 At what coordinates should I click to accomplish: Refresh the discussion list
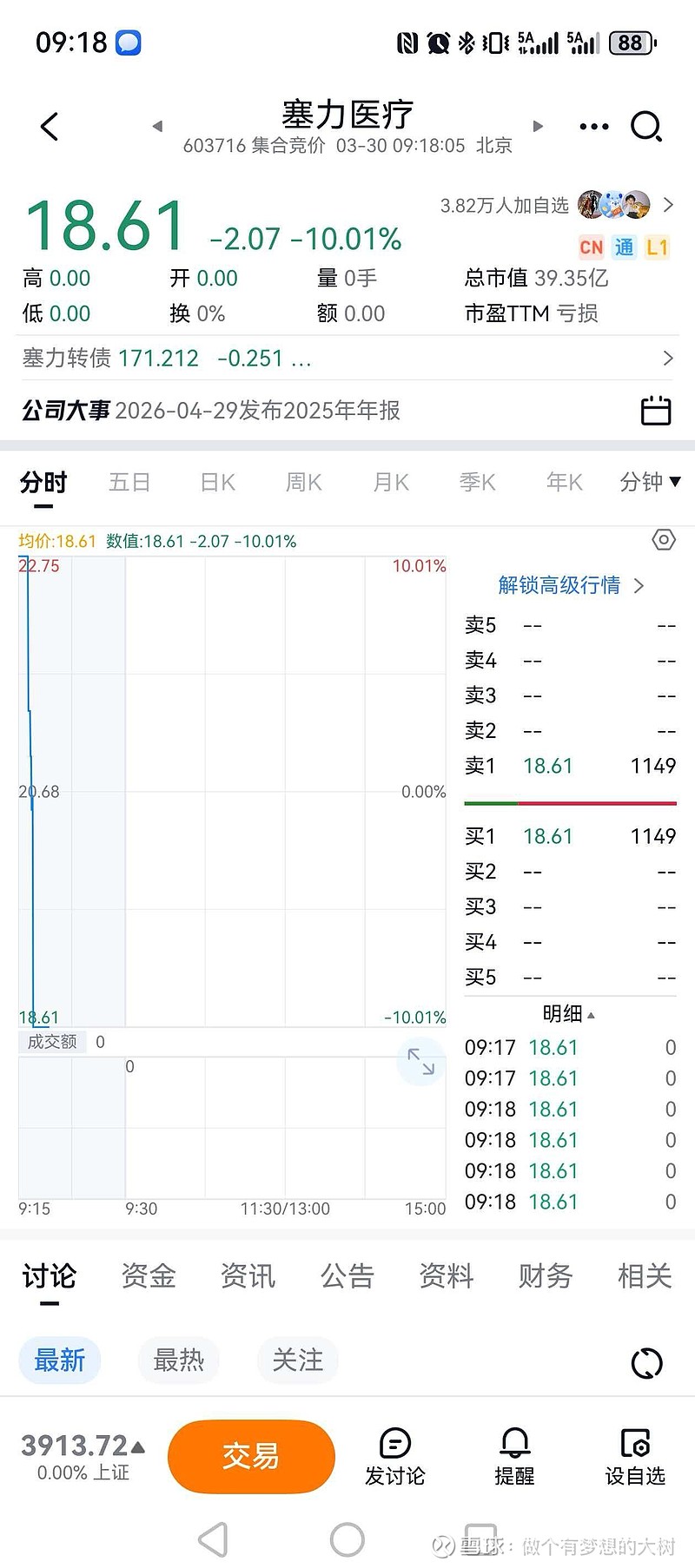coord(646,1362)
